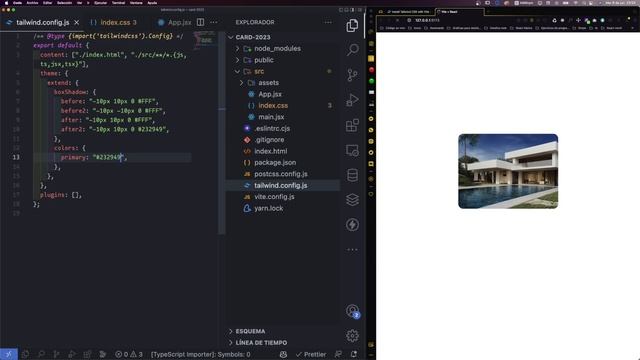The height and width of the screenshot is (360, 640).
Task: Click the Copilot status icon in status bar
Action: (x=283, y=354)
